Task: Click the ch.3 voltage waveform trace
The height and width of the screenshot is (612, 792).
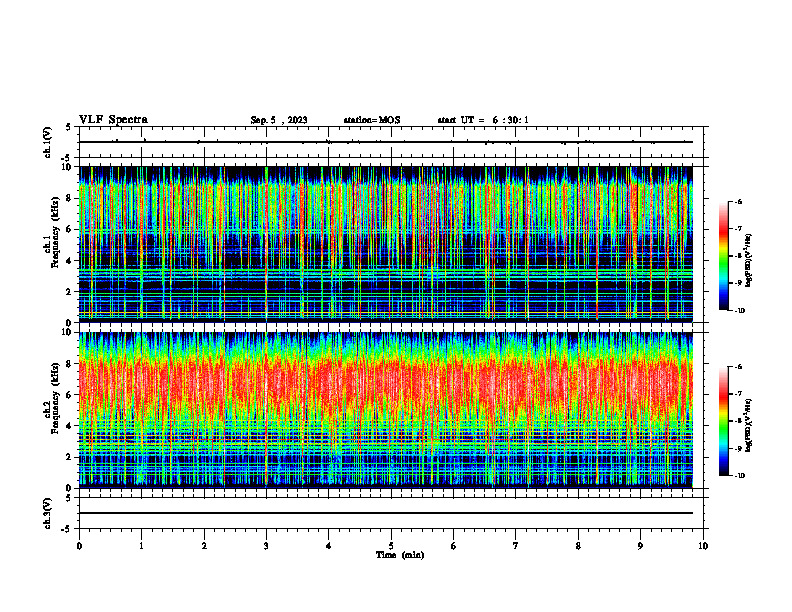Action: tap(386, 513)
